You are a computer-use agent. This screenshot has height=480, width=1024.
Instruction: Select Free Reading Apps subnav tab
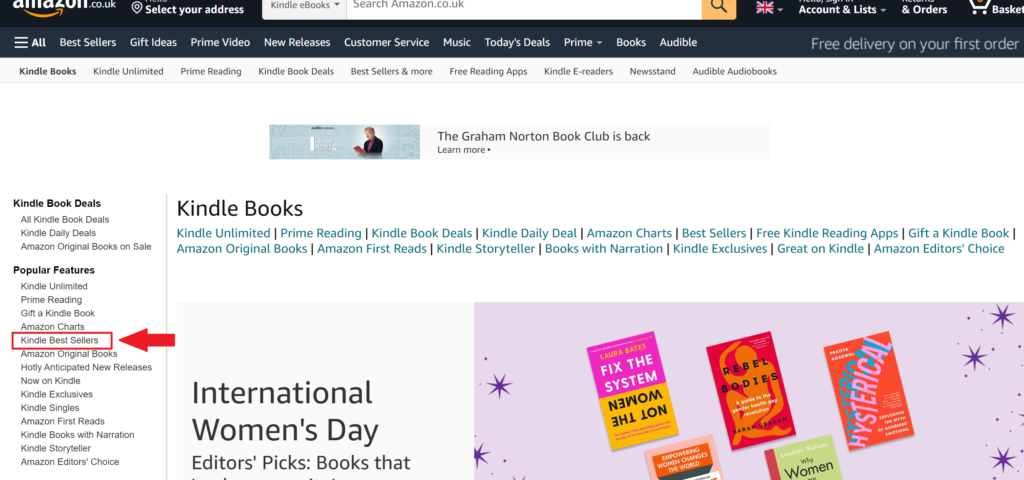488,71
